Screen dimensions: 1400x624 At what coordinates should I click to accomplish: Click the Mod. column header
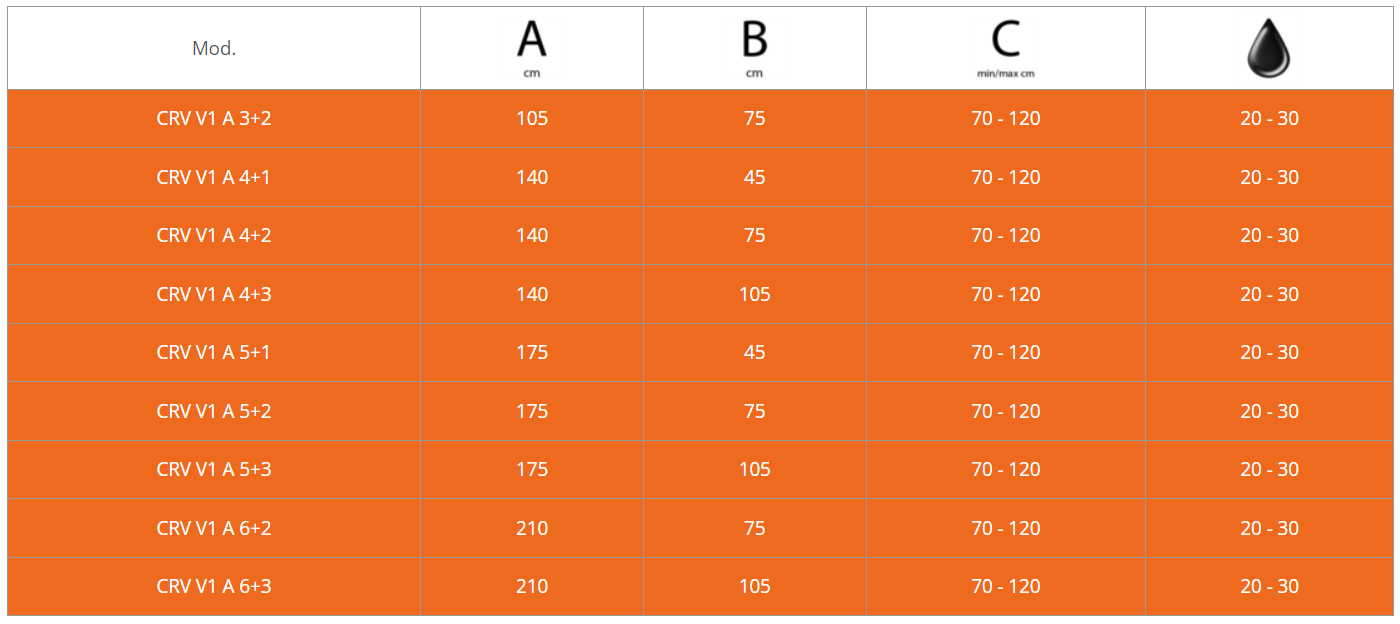[214, 48]
